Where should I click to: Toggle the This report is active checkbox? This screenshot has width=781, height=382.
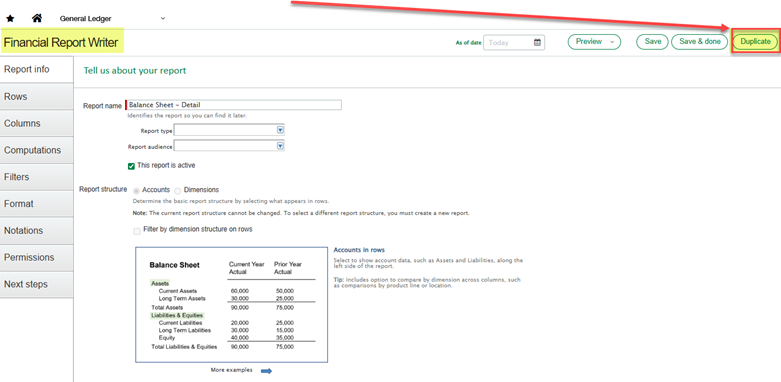pyautogui.click(x=131, y=166)
